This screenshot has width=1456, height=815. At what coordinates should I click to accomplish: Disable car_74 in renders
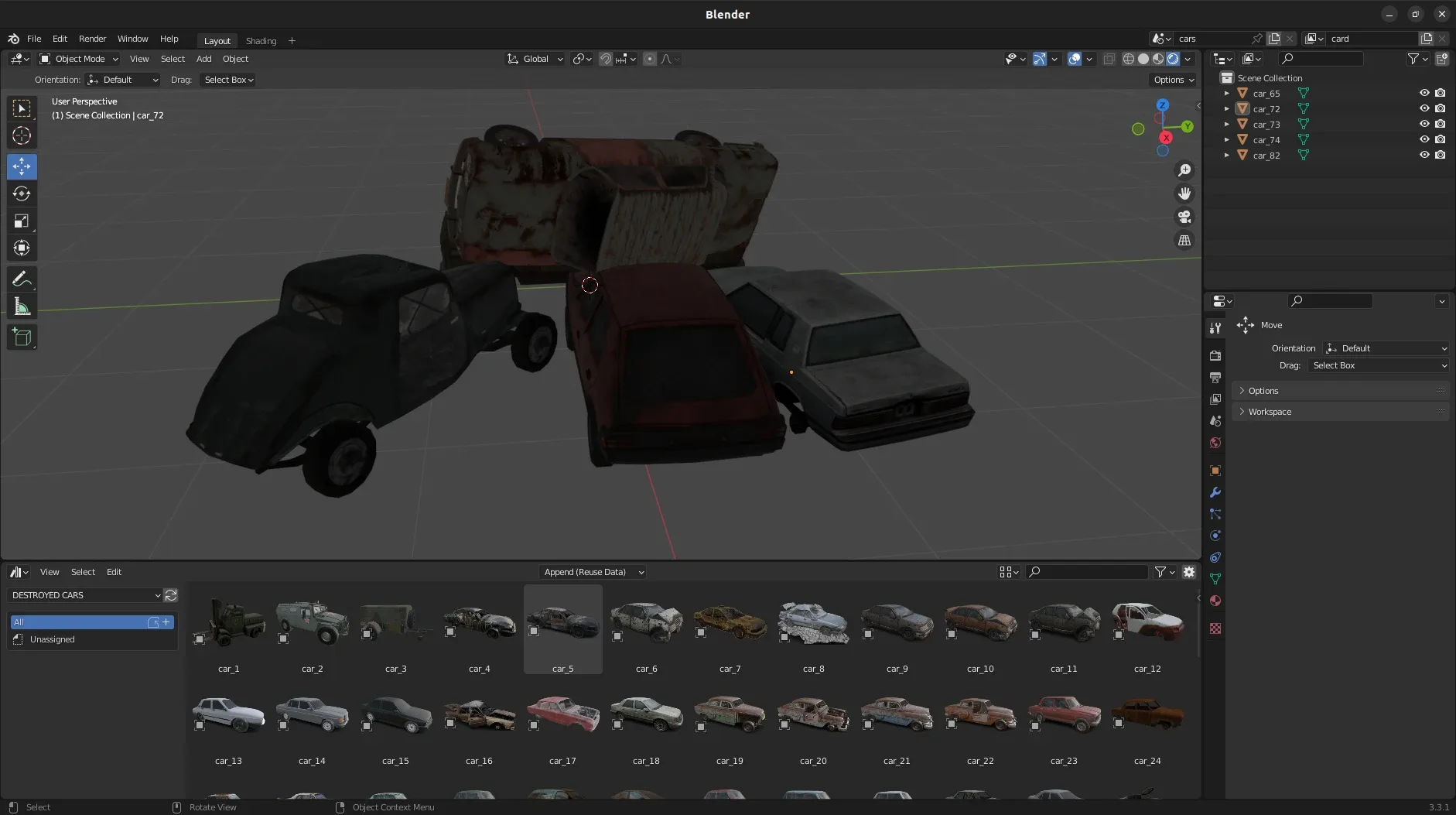1440,139
